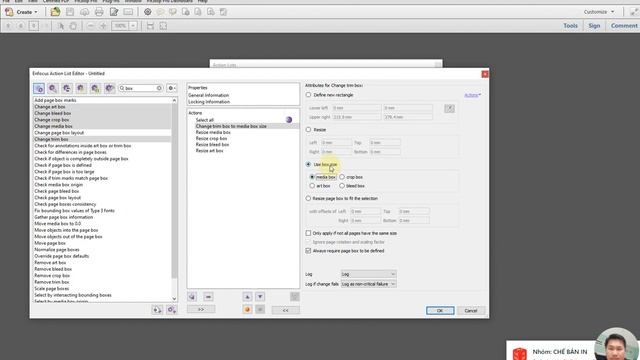Select the third action category filter icon
640x360 pixels.
click(67, 88)
